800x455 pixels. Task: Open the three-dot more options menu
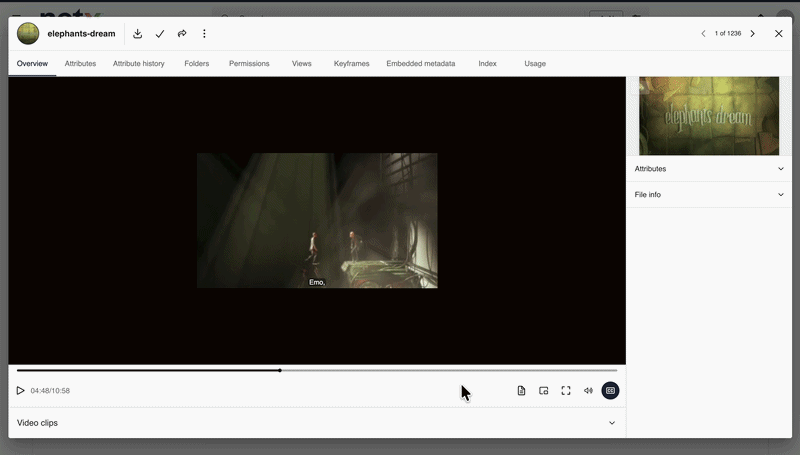(204, 34)
